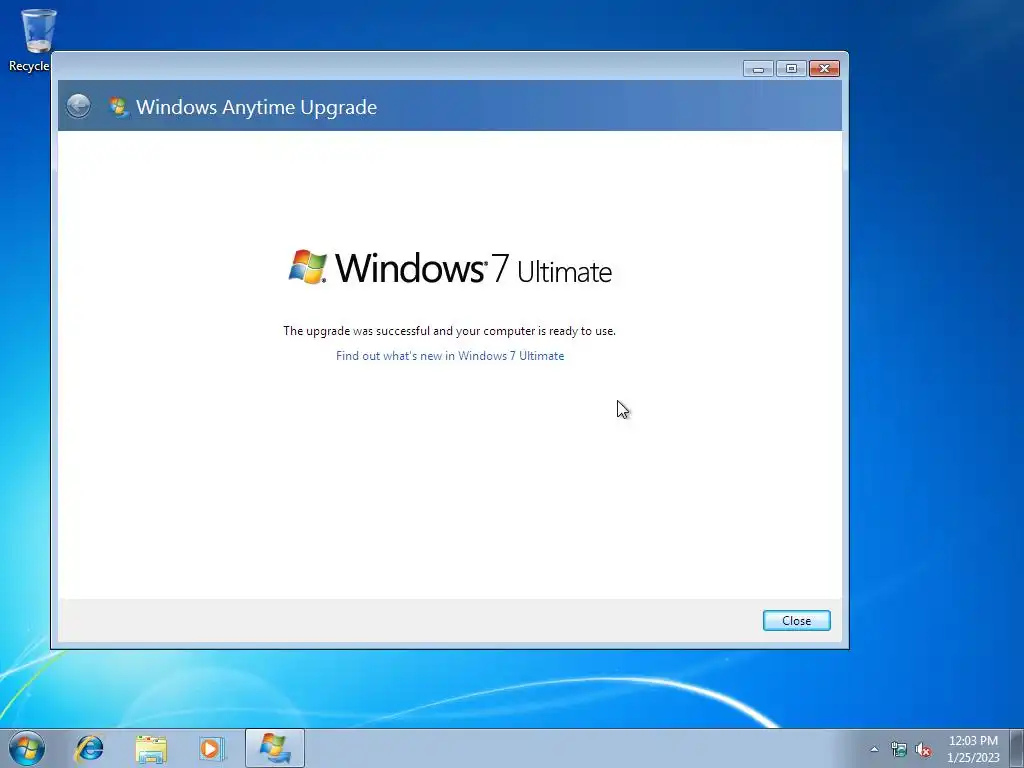The image size is (1024, 768).
Task: Open the clock showing 12:03 PM
Action: click(x=973, y=749)
